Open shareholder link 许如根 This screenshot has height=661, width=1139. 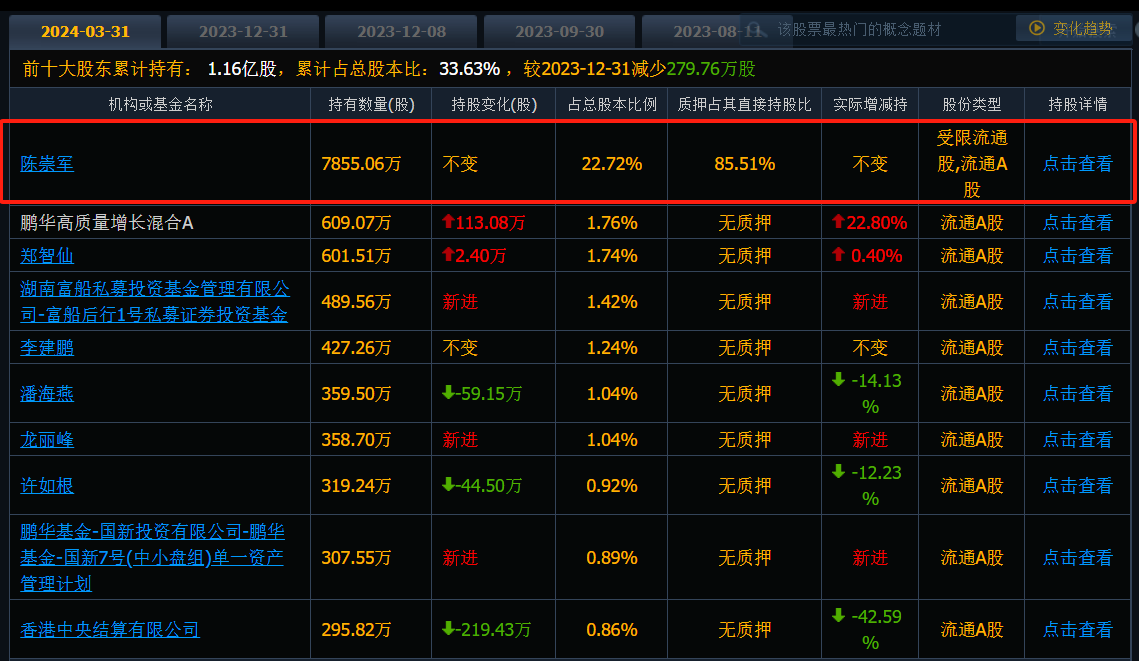(47, 485)
